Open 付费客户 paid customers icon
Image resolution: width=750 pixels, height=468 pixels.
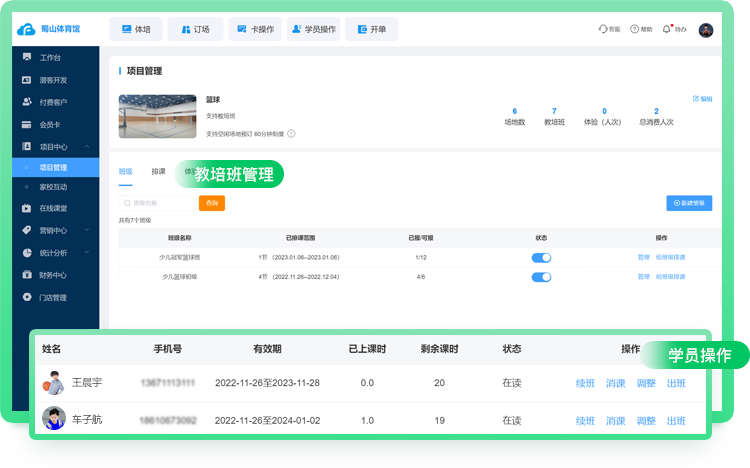click(x=27, y=102)
